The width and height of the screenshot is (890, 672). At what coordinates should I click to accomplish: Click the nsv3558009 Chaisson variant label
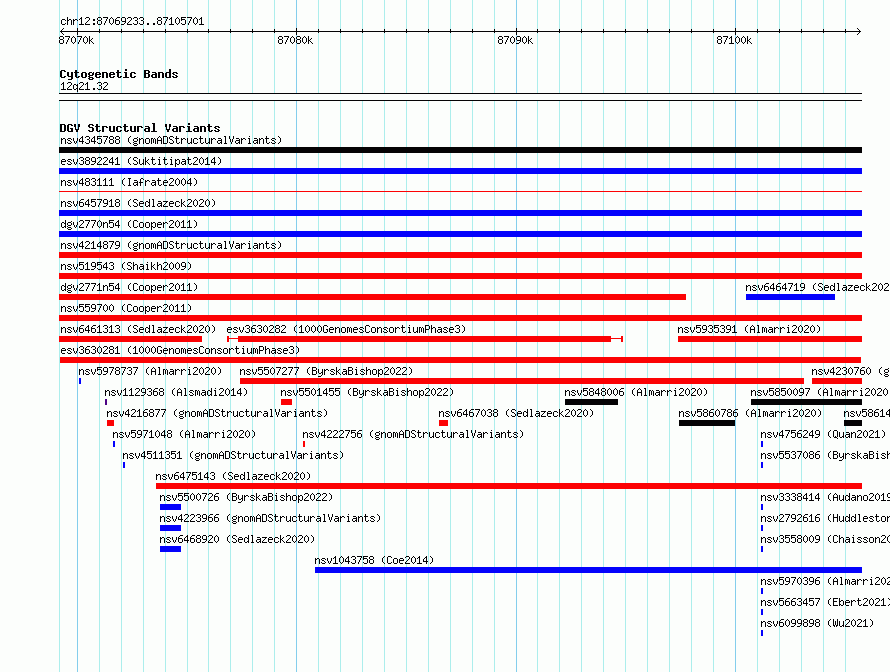coord(825,539)
